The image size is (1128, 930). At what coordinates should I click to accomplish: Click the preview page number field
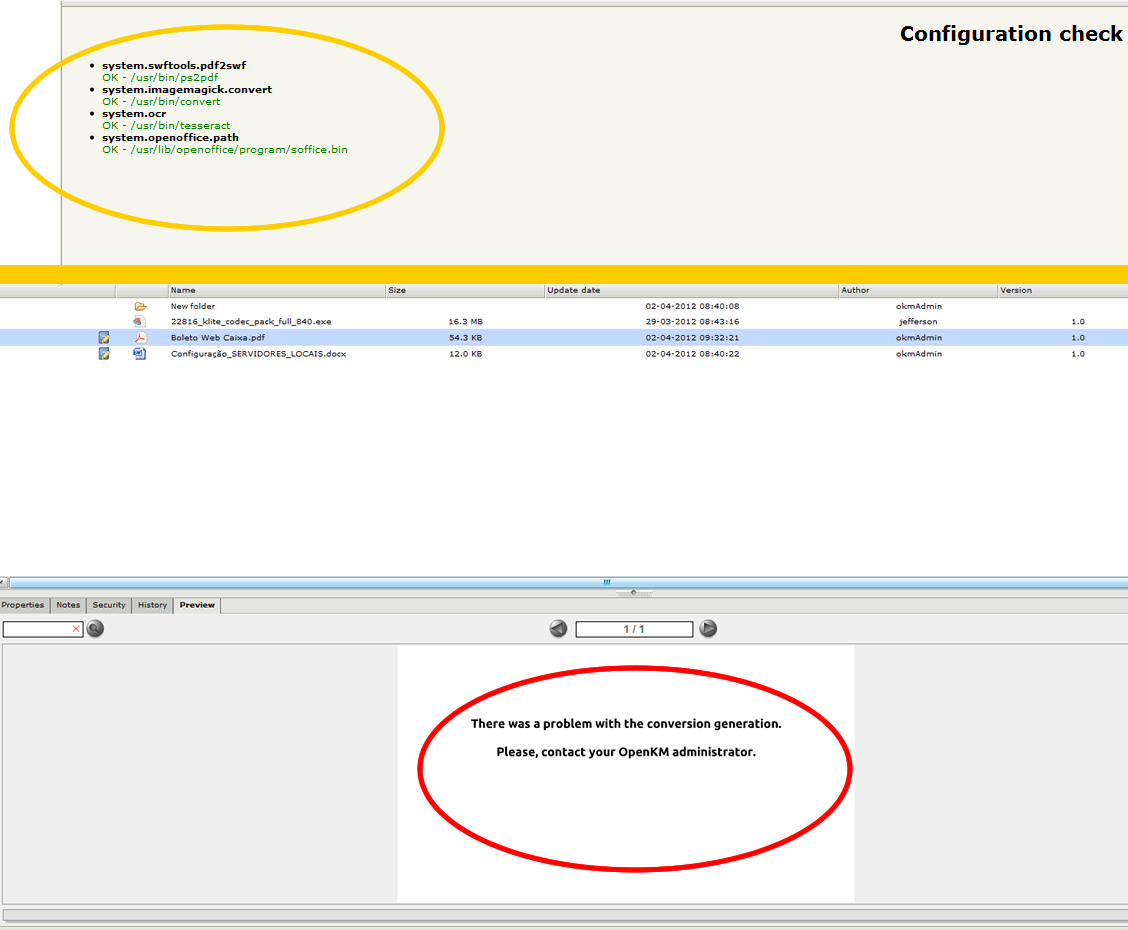(634, 629)
